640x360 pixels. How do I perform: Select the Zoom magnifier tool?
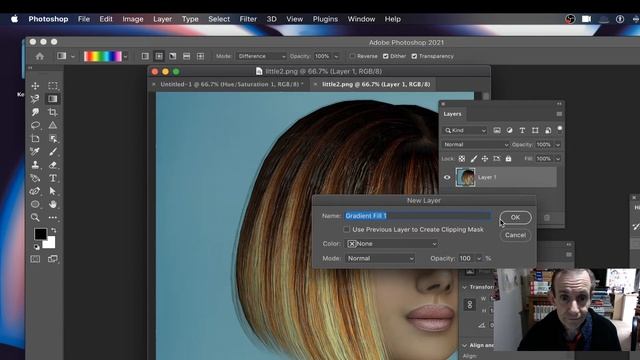[35, 218]
